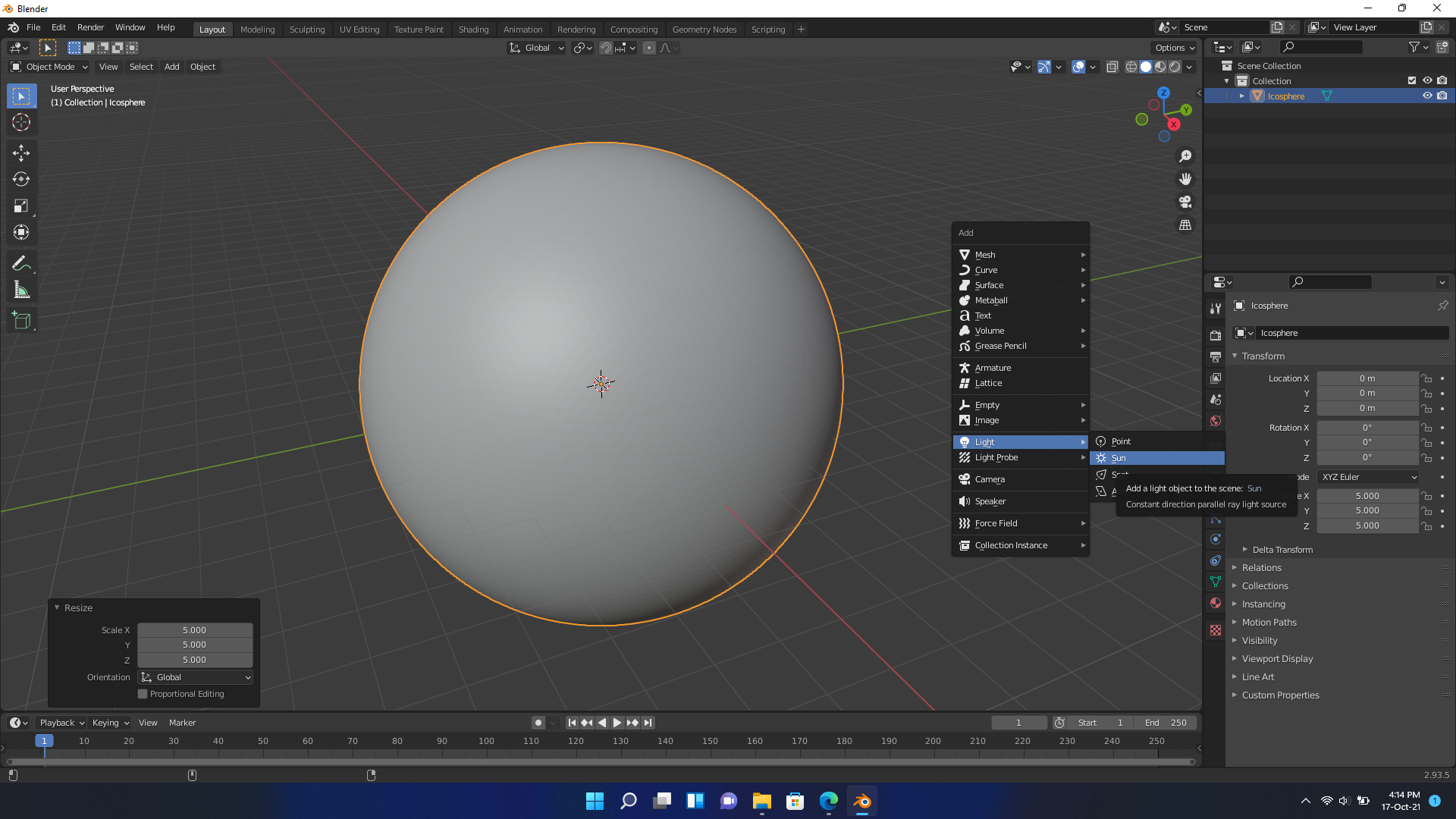Click the zoom view magnifier icon
Viewport: 1456px width, 819px height.
click(x=1185, y=156)
